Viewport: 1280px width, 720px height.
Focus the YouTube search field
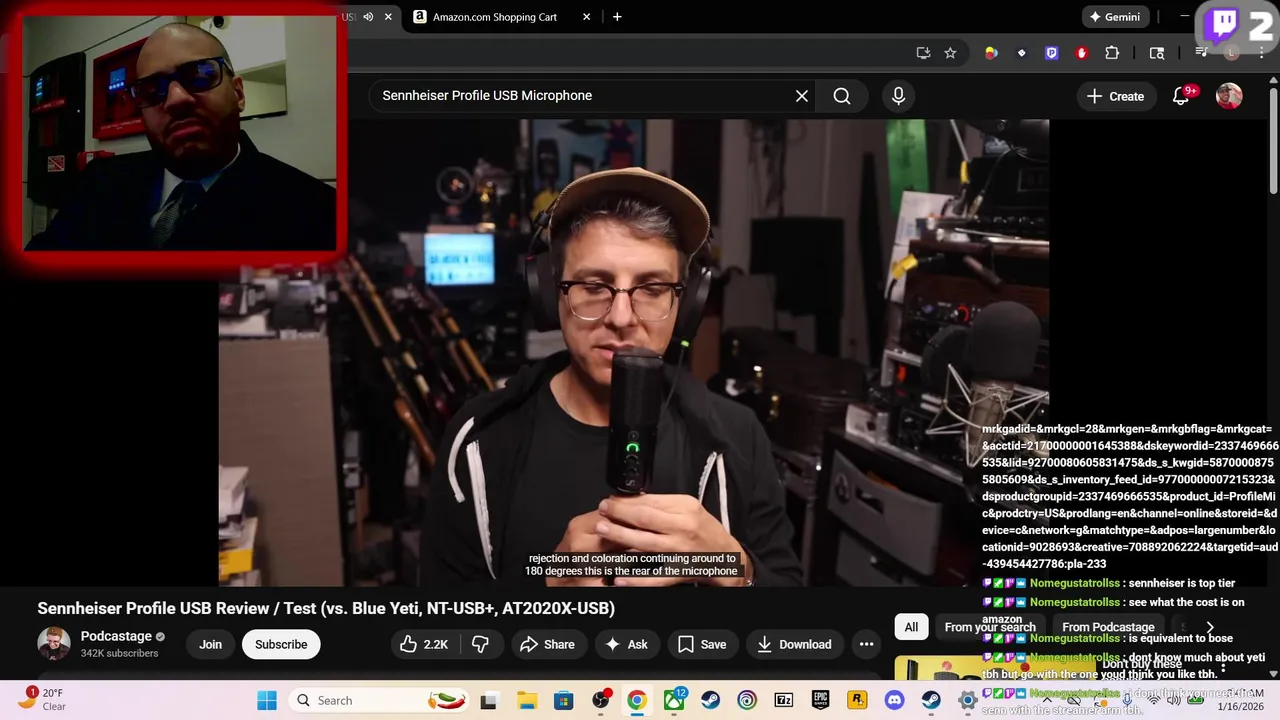(585, 96)
